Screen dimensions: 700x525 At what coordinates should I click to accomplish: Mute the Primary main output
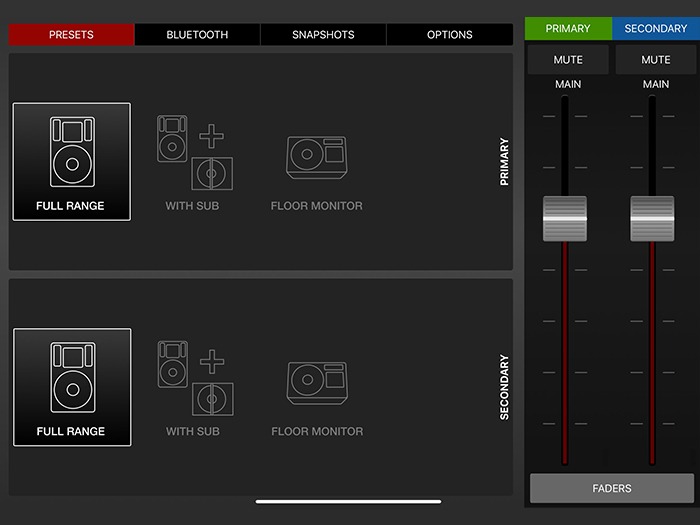tap(568, 59)
